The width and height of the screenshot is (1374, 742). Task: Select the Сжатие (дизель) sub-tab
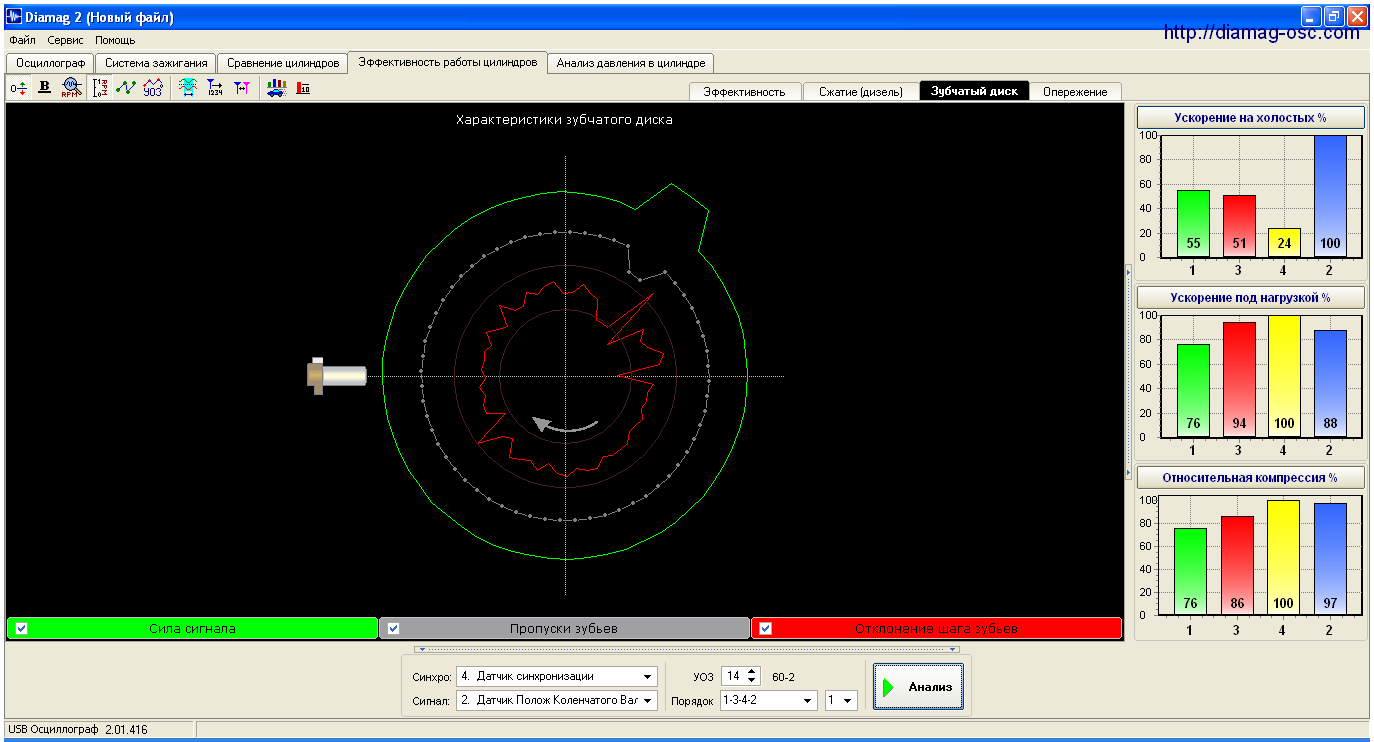click(860, 91)
